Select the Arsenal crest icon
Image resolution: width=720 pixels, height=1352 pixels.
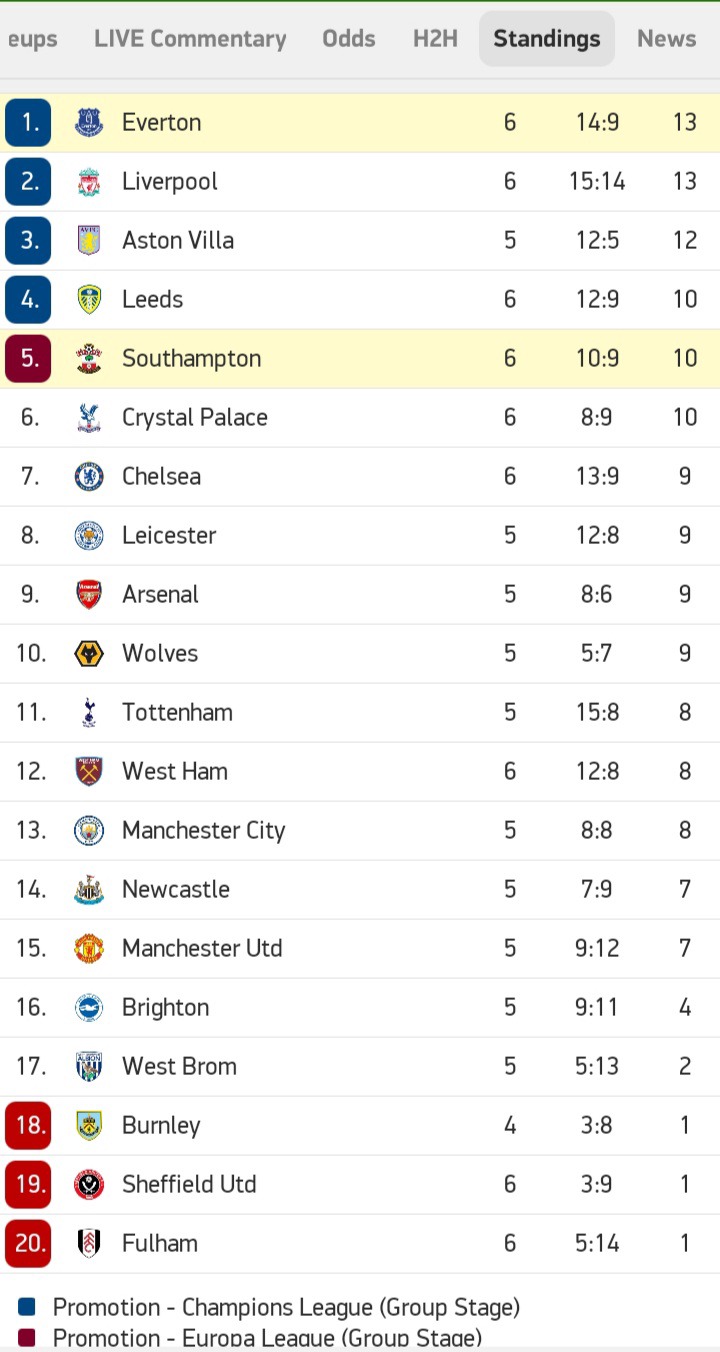tap(89, 595)
